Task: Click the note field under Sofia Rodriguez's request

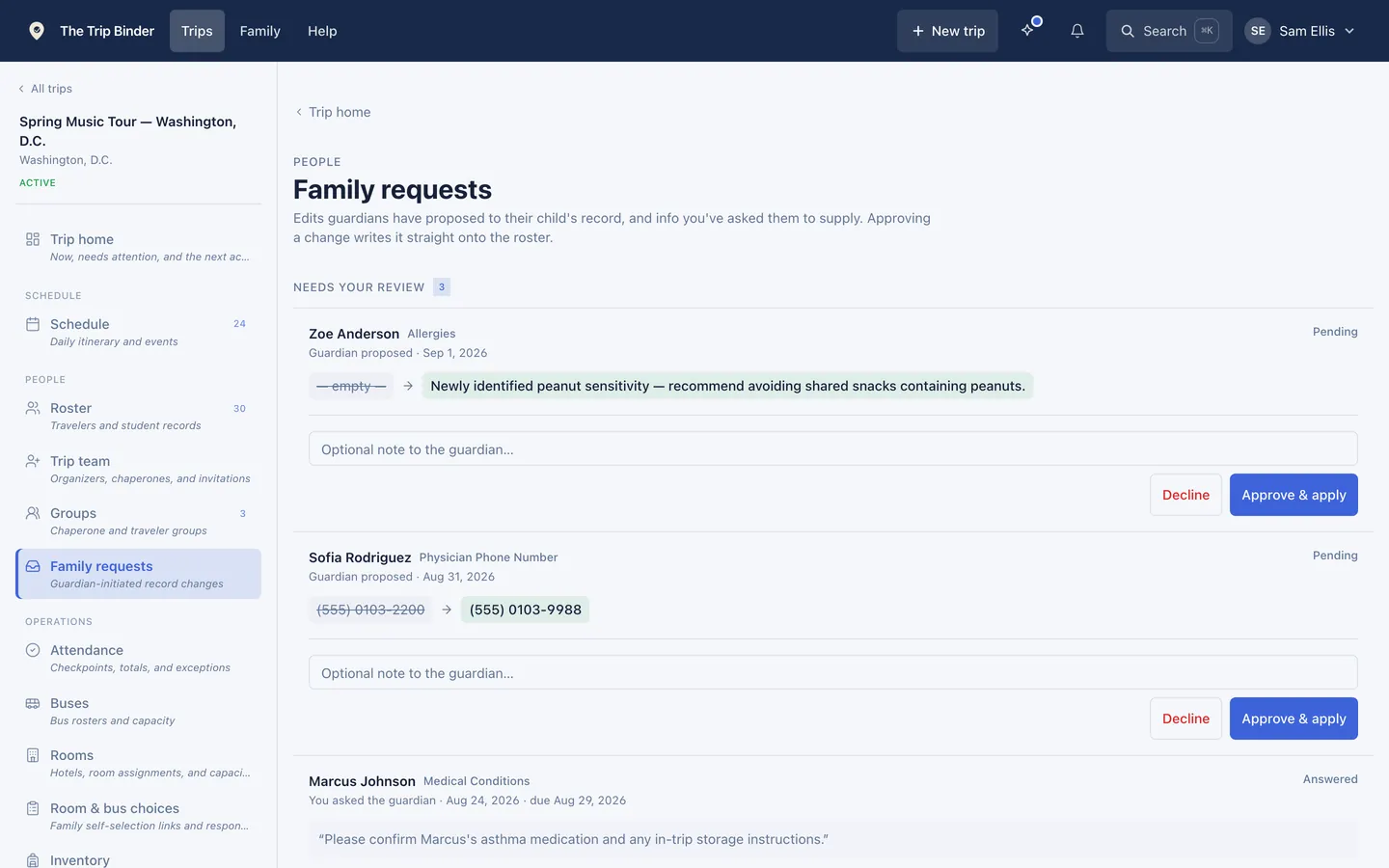Action: (x=833, y=672)
